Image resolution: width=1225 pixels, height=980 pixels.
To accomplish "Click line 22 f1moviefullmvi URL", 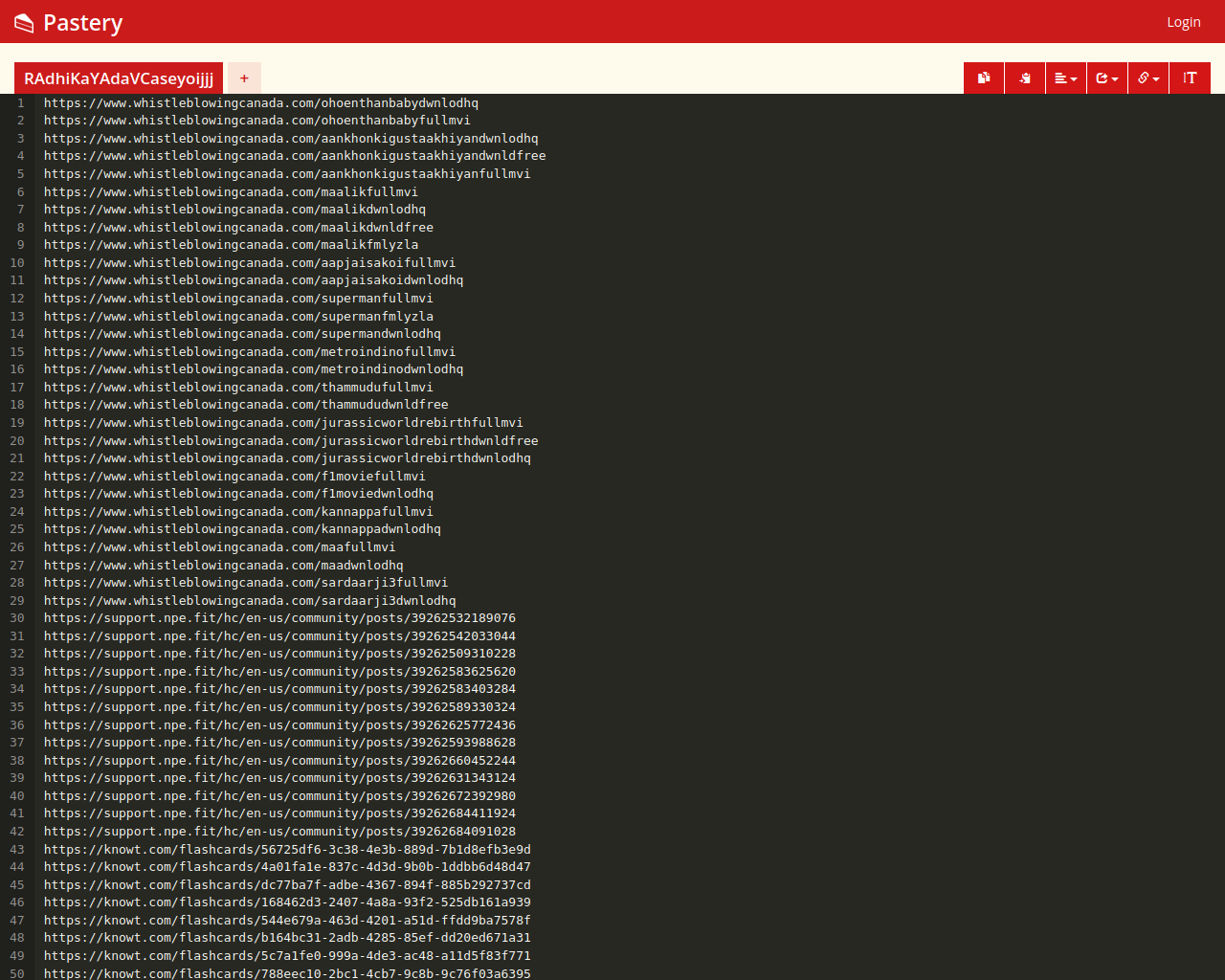I will pos(234,477).
